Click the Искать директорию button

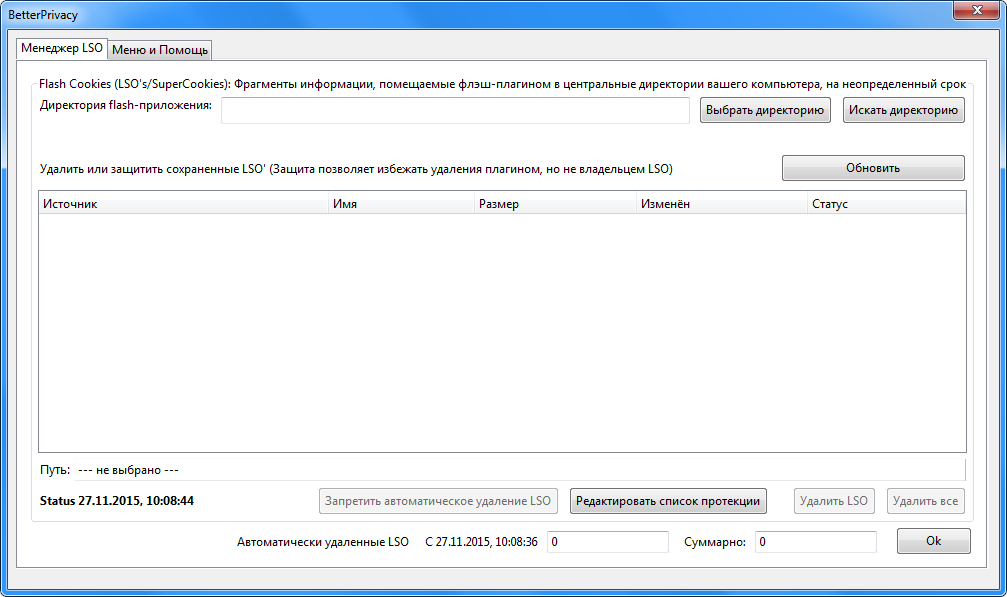point(902,110)
